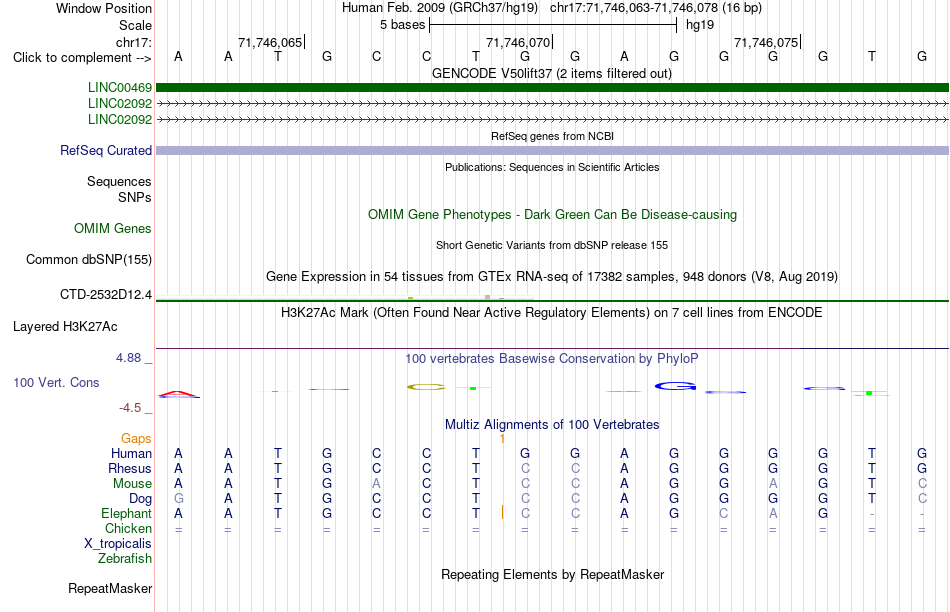950x612 pixels.
Task: Select the Rhesus alignment row label
Action: coord(130,469)
